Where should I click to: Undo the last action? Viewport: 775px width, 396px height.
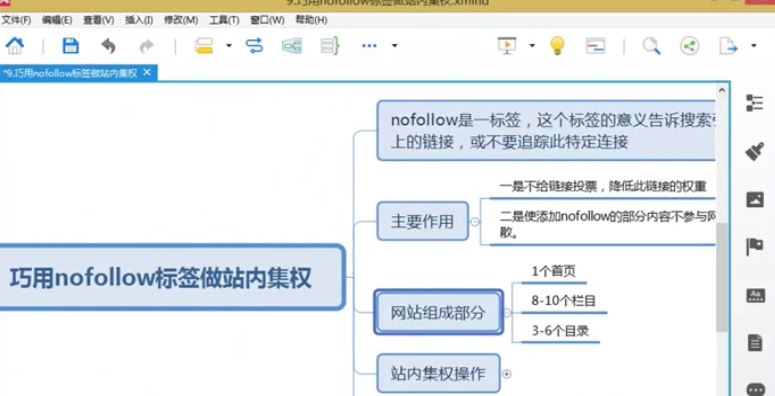108,46
